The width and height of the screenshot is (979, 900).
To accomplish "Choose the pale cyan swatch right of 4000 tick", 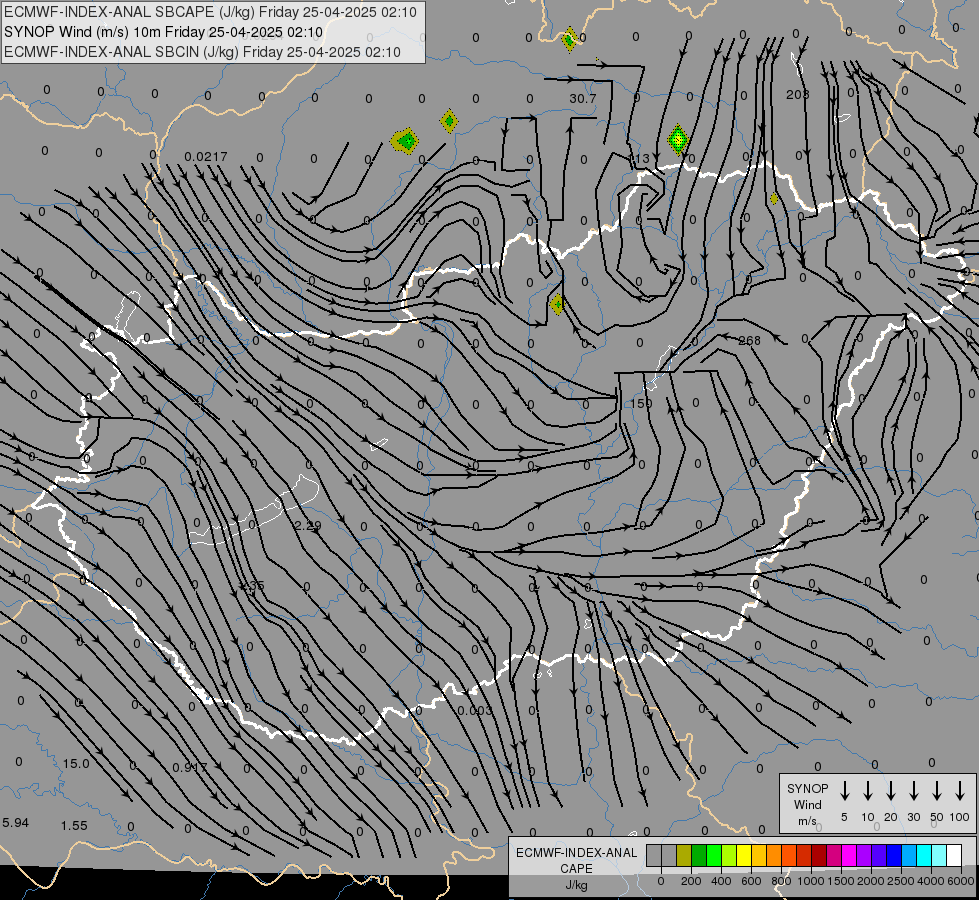I will (x=938, y=855).
